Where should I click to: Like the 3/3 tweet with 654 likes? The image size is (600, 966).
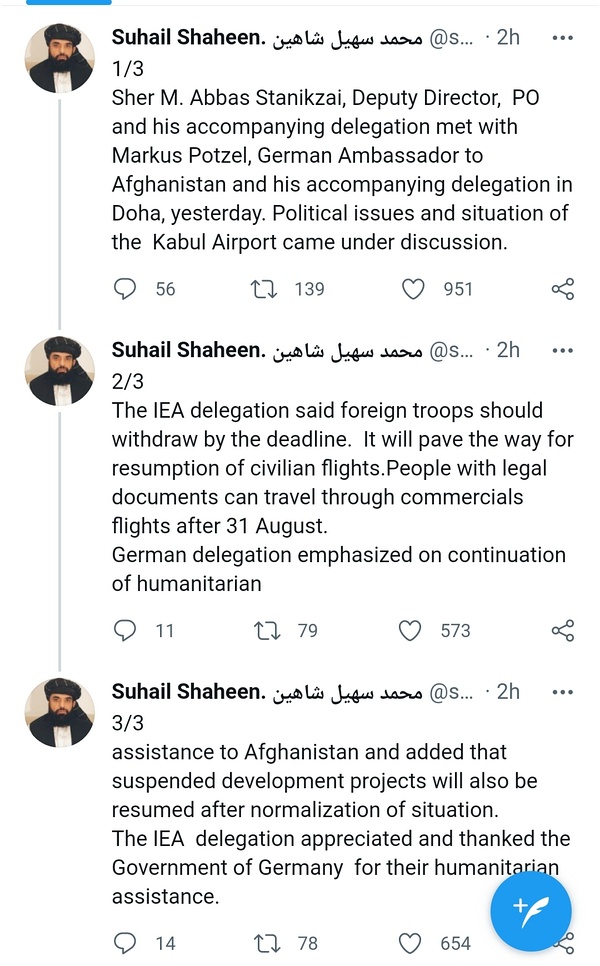click(x=410, y=942)
